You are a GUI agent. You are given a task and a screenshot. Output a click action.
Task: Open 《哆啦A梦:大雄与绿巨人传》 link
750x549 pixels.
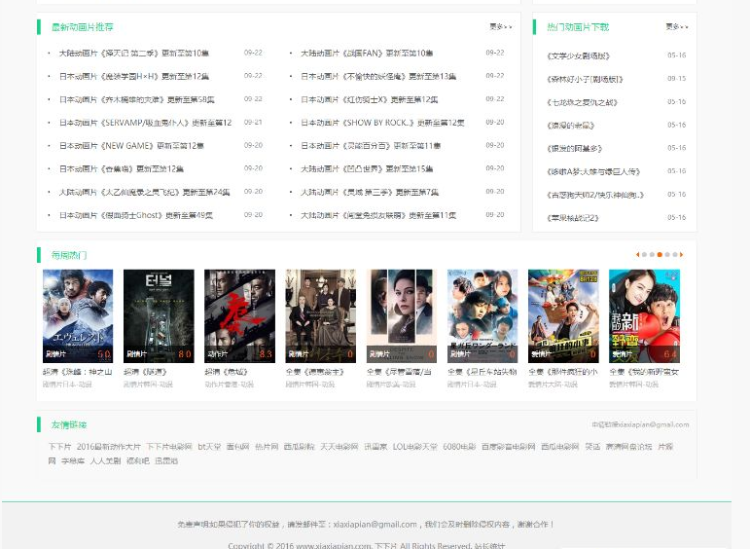point(594,172)
